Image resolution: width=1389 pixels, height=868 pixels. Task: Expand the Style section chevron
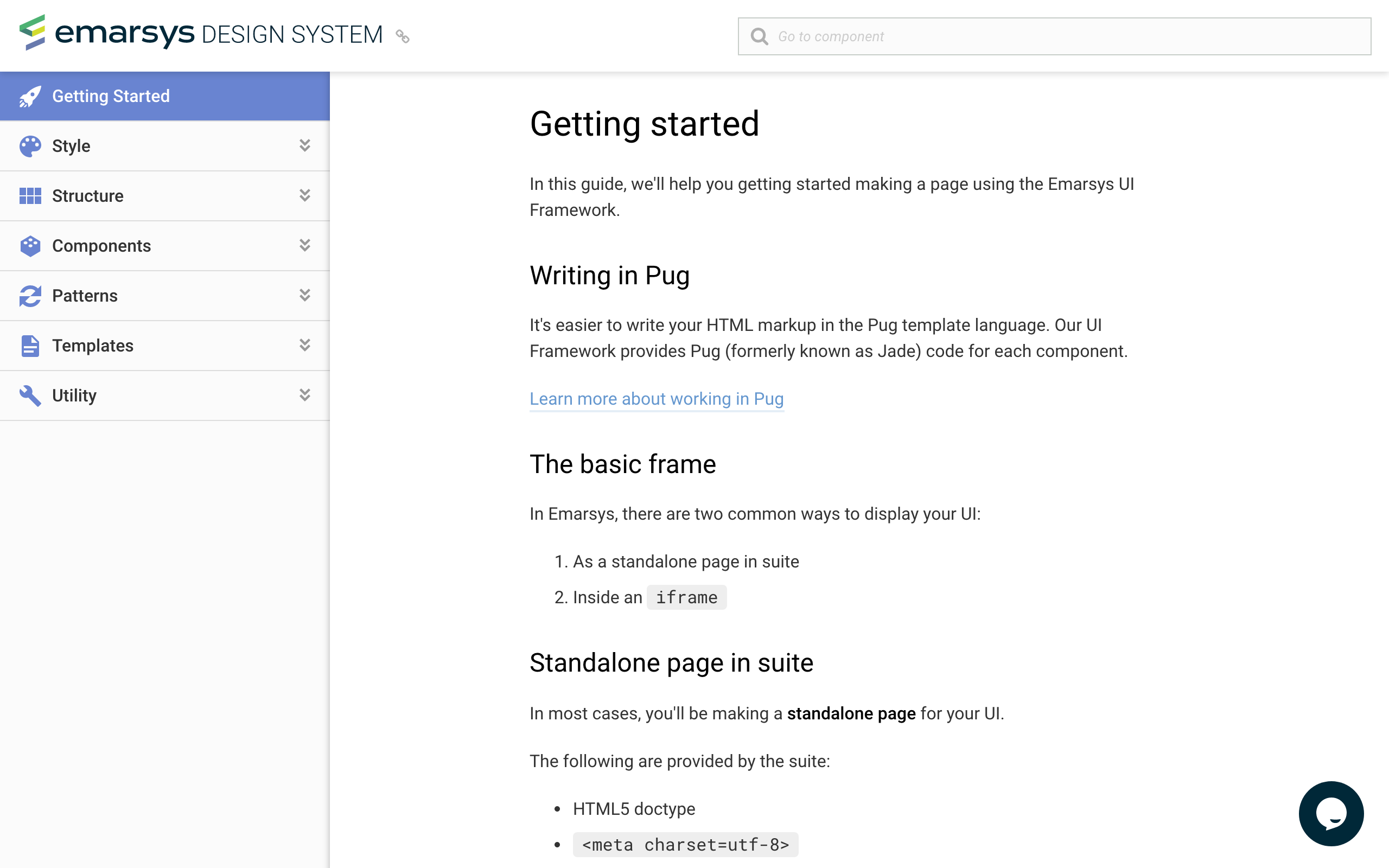coord(305,146)
